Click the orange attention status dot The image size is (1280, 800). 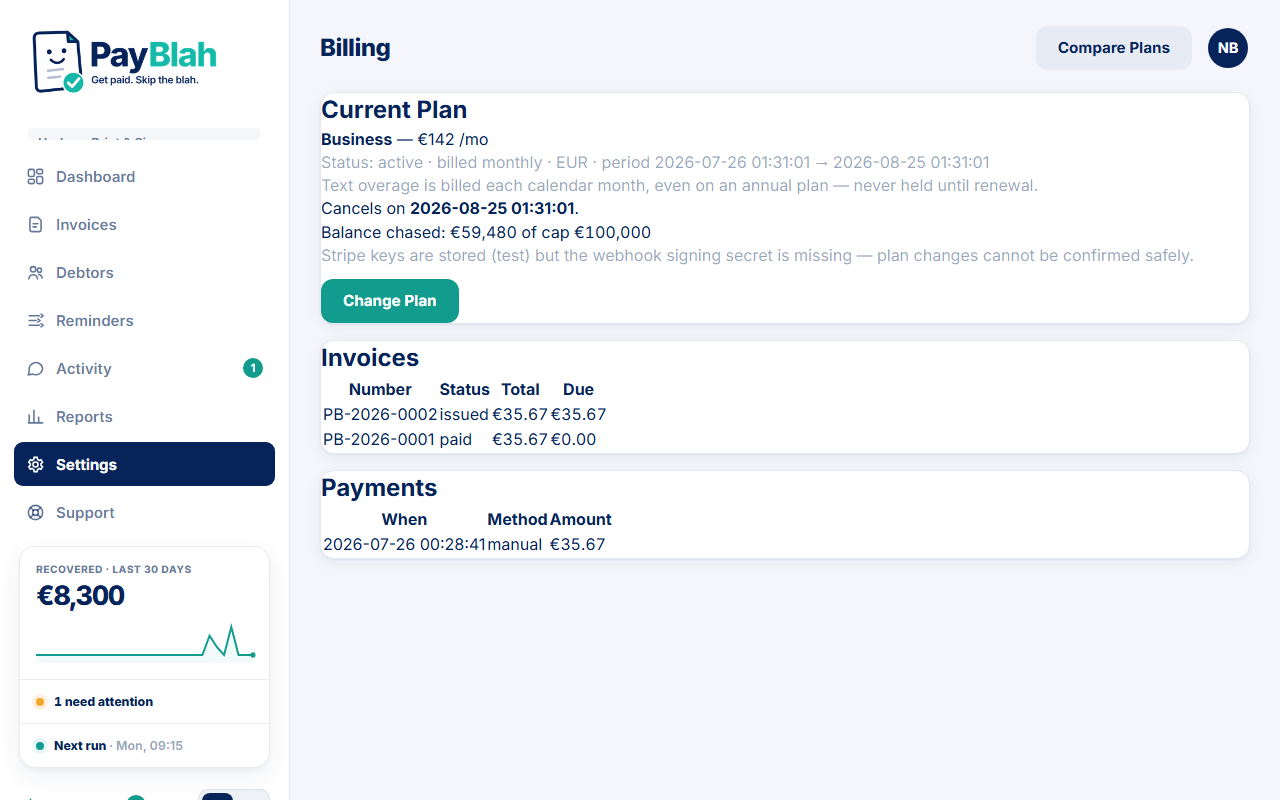(40, 702)
